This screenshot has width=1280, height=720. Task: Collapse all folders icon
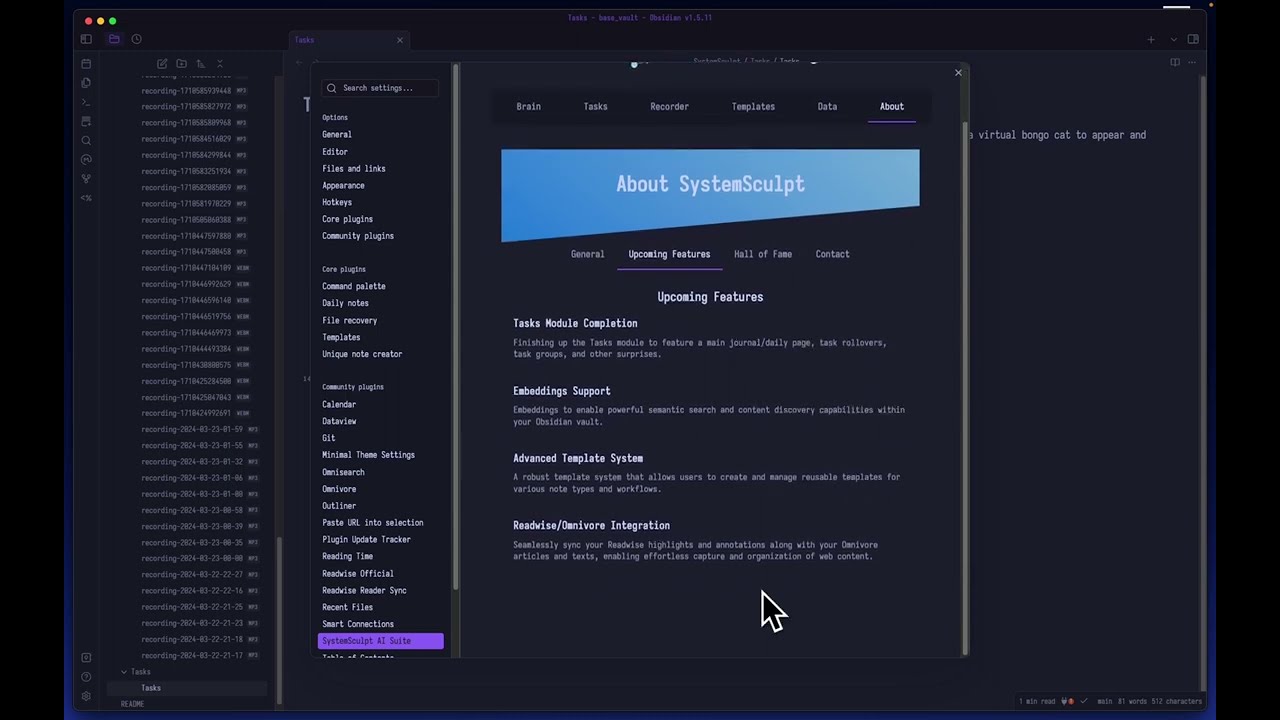tap(220, 64)
